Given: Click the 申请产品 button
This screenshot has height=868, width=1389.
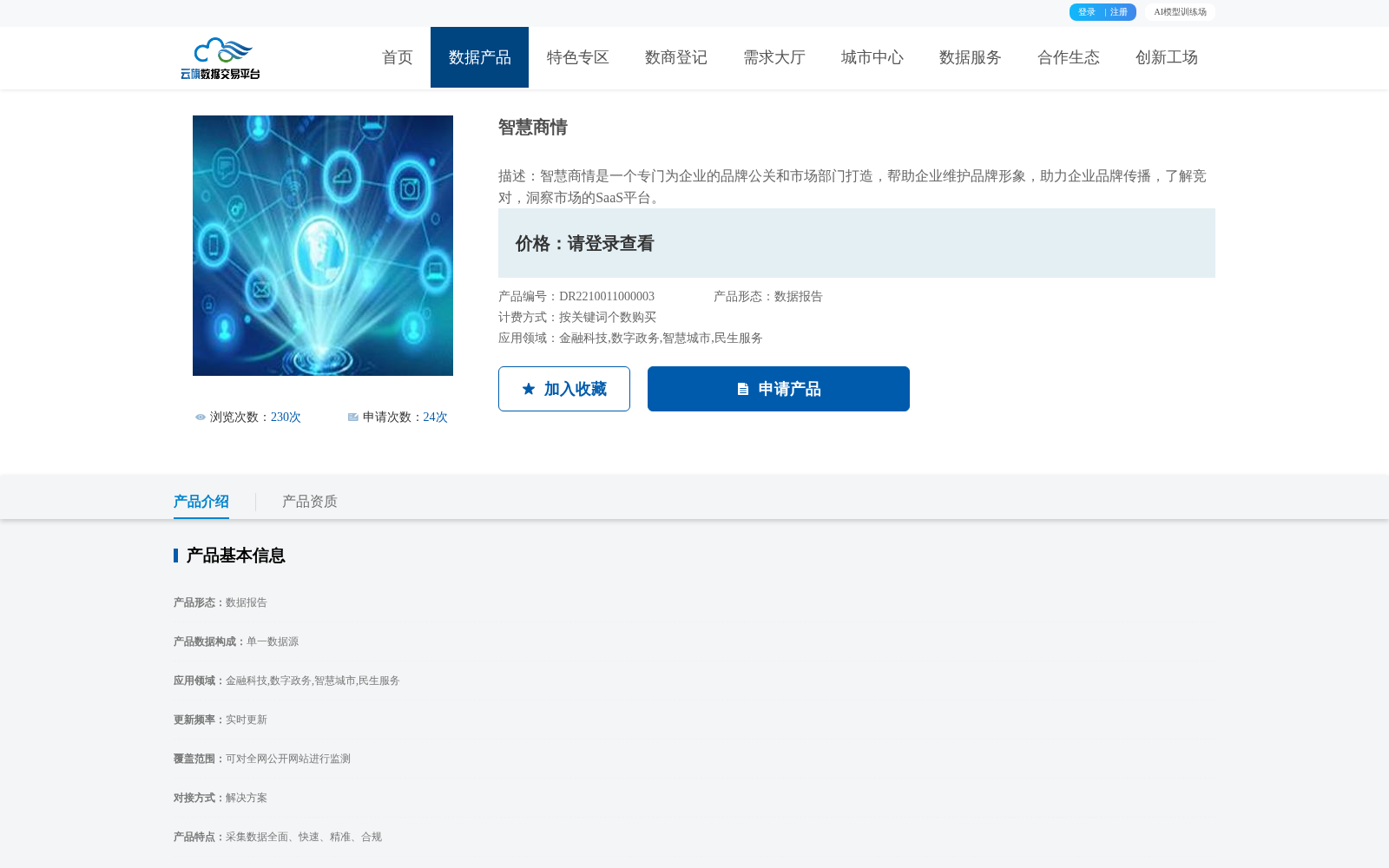Looking at the screenshot, I should pos(779,389).
